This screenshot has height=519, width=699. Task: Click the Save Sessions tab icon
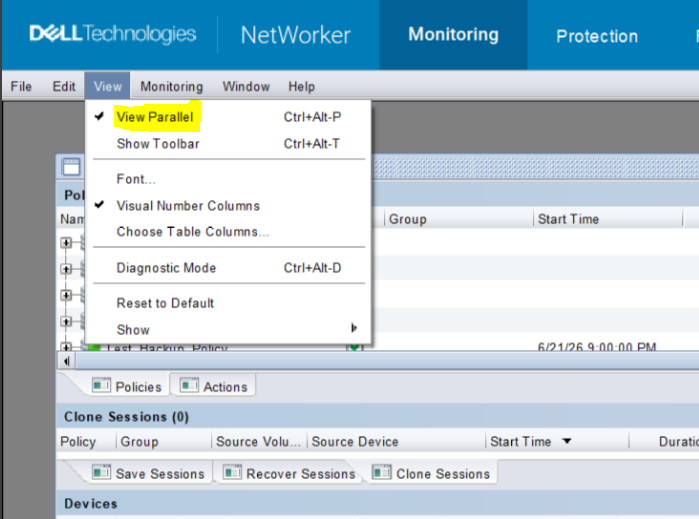pyautogui.click(x=101, y=472)
